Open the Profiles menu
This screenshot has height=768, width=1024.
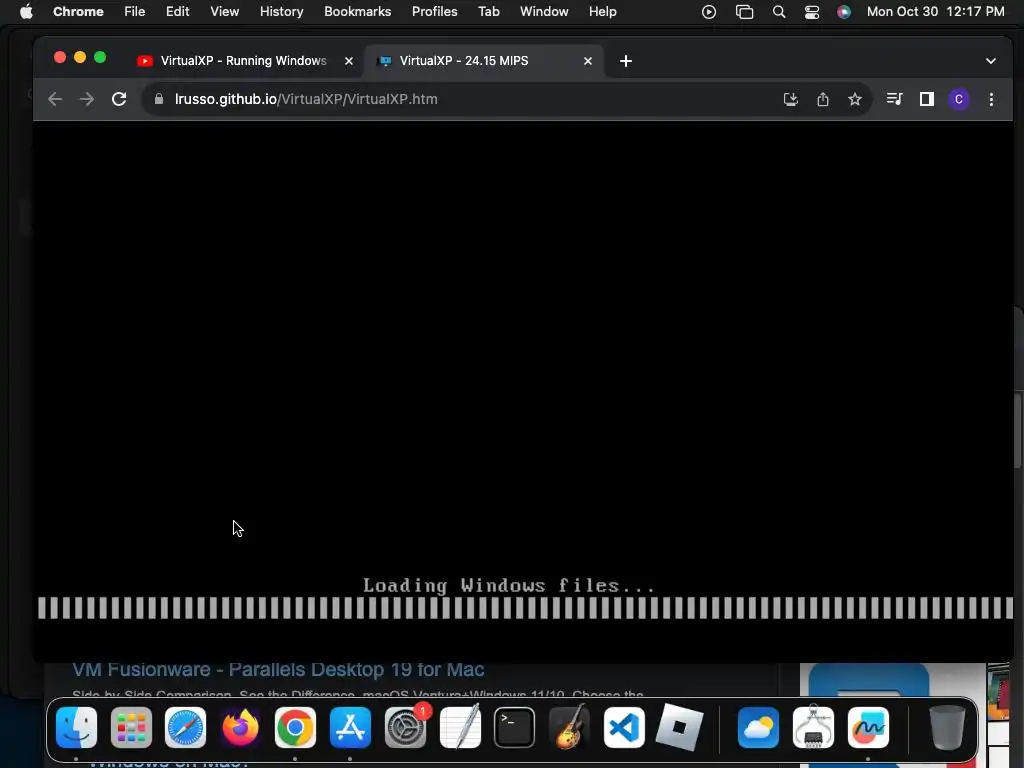point(434,12)
